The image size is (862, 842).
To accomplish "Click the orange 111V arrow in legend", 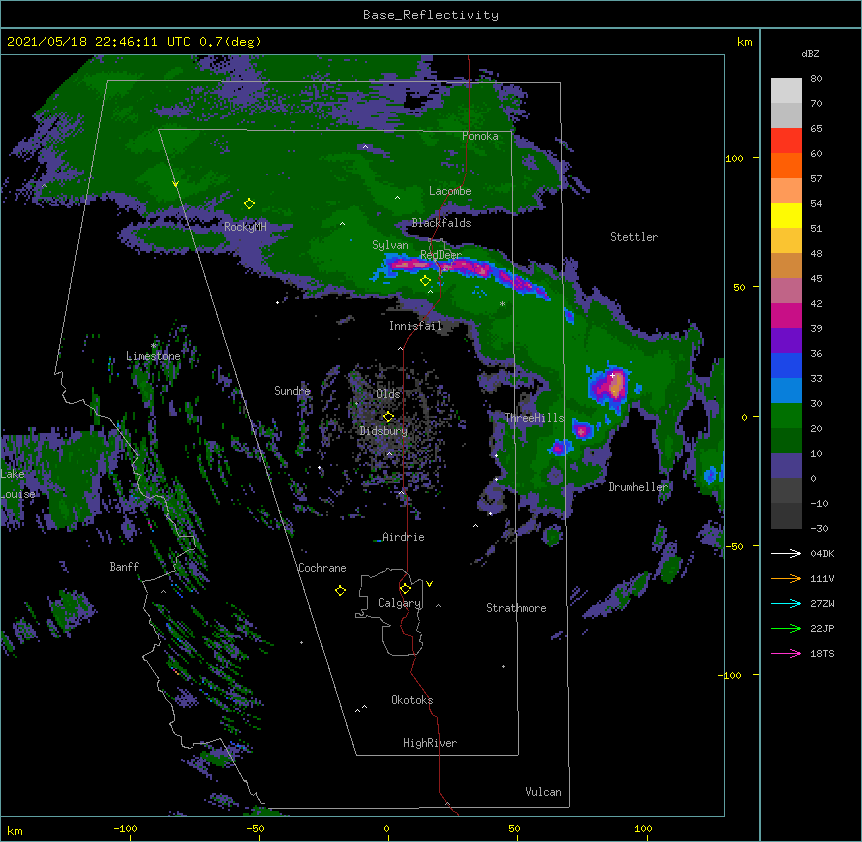I will (x=786, y=578).
